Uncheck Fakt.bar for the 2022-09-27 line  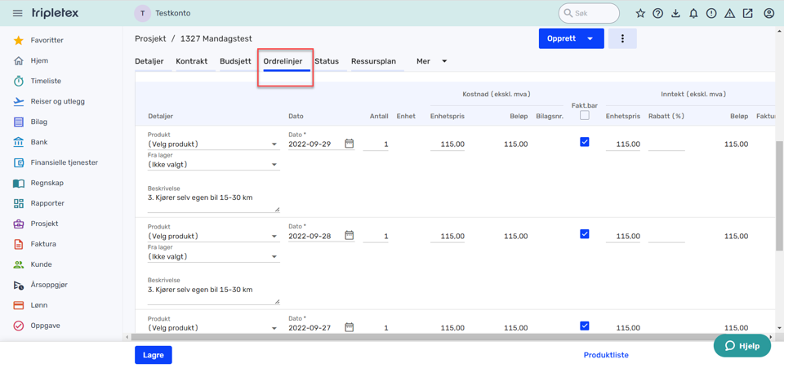[x=584, y=326]
